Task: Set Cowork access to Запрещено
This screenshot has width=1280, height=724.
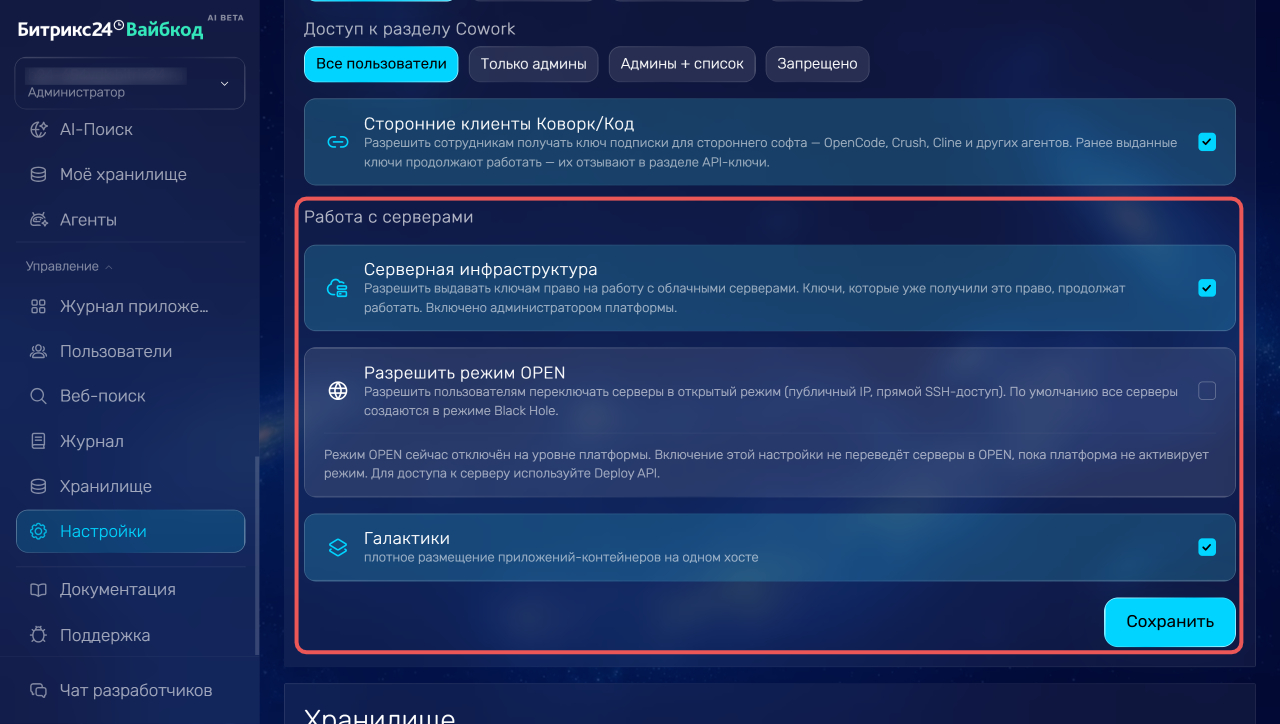Action: [817, 64]
